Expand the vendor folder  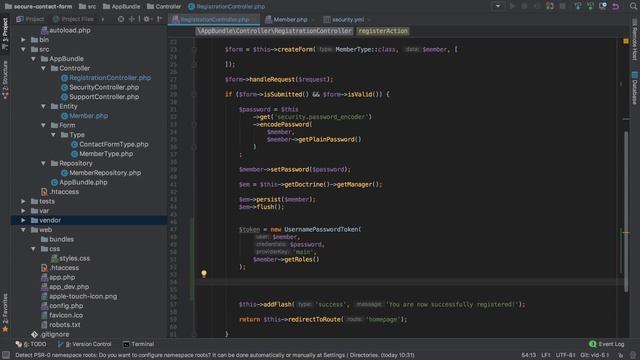pos(23,220)
